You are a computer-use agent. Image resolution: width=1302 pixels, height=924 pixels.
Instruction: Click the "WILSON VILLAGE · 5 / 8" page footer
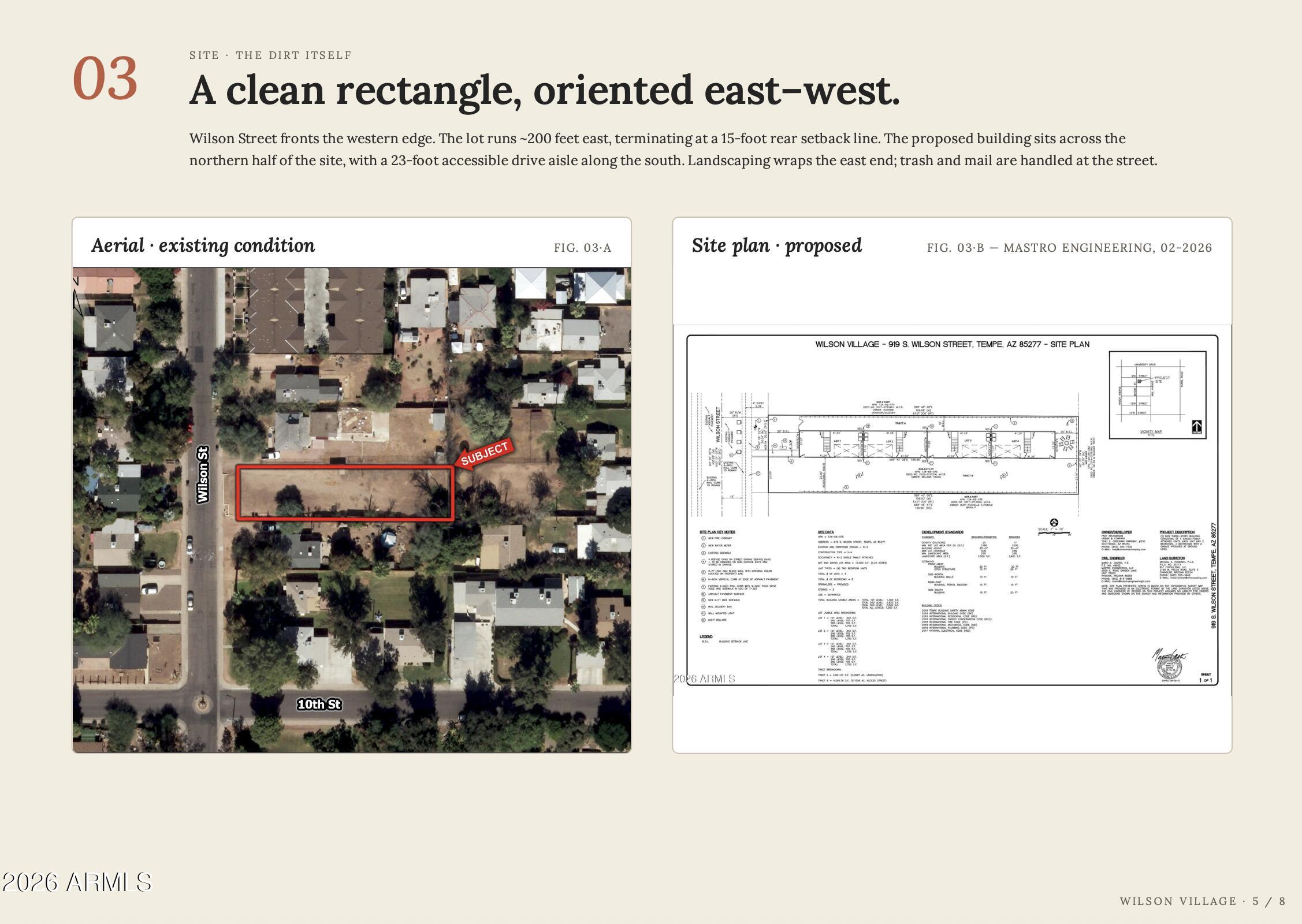click(x=1203, y=901)
